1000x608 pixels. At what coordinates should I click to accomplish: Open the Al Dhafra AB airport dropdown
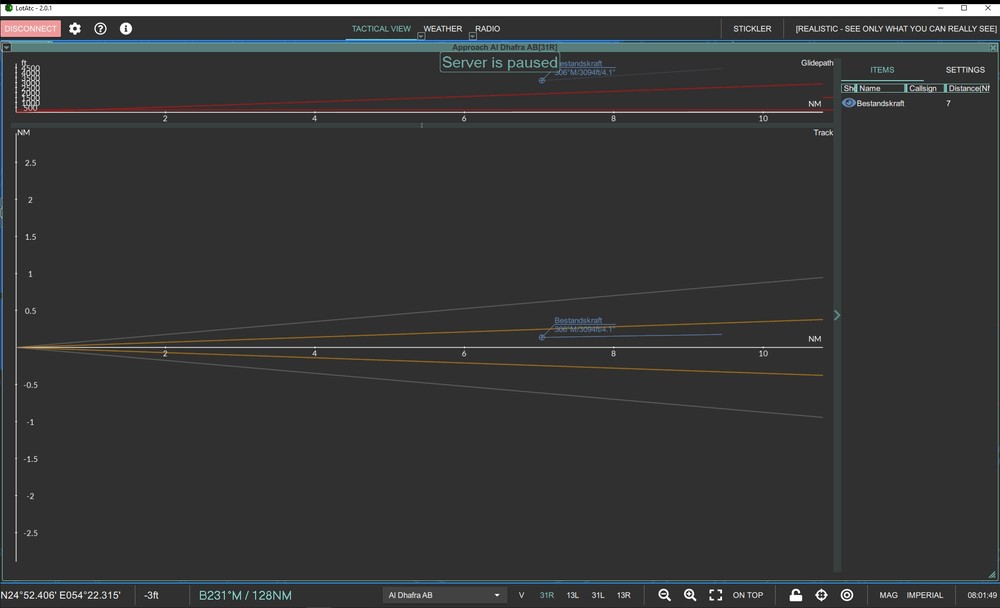(445, 595)
